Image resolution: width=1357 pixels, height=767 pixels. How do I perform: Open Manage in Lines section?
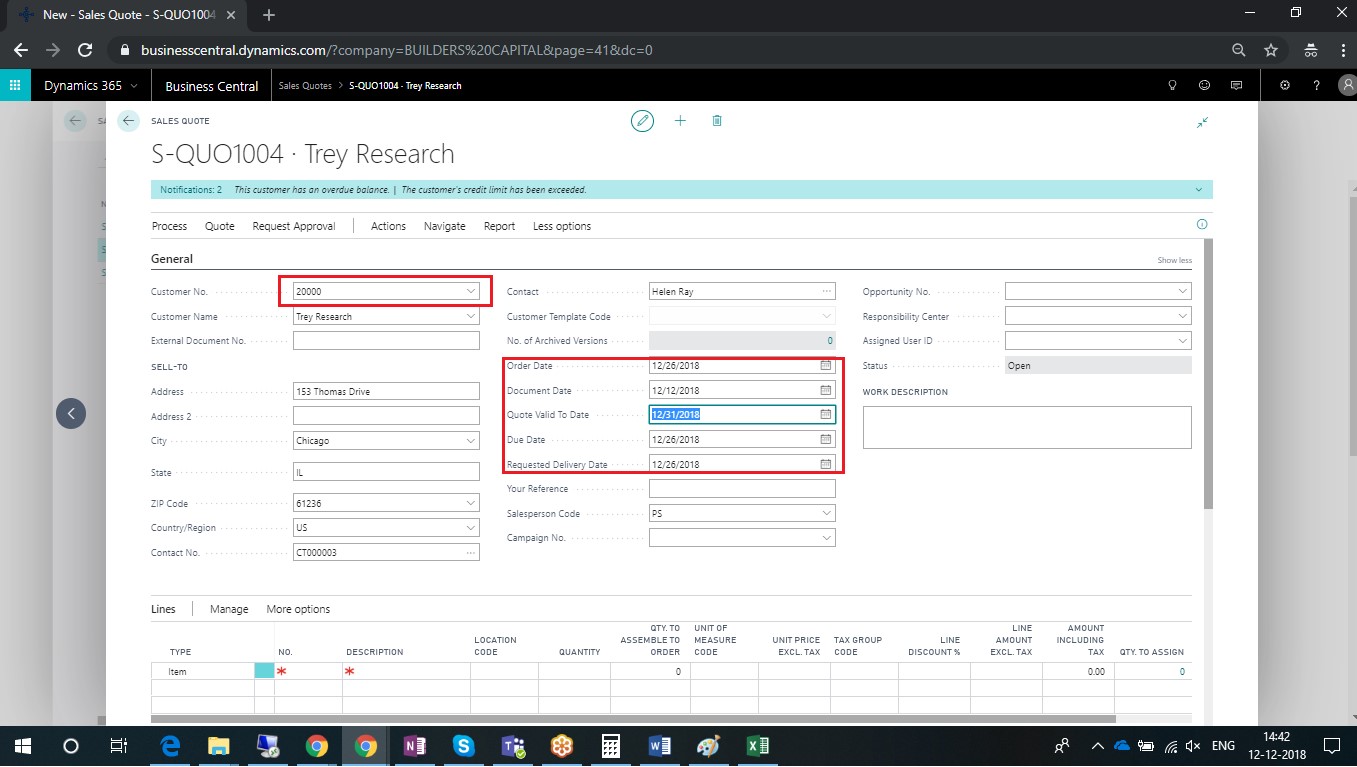coord(229,609)
